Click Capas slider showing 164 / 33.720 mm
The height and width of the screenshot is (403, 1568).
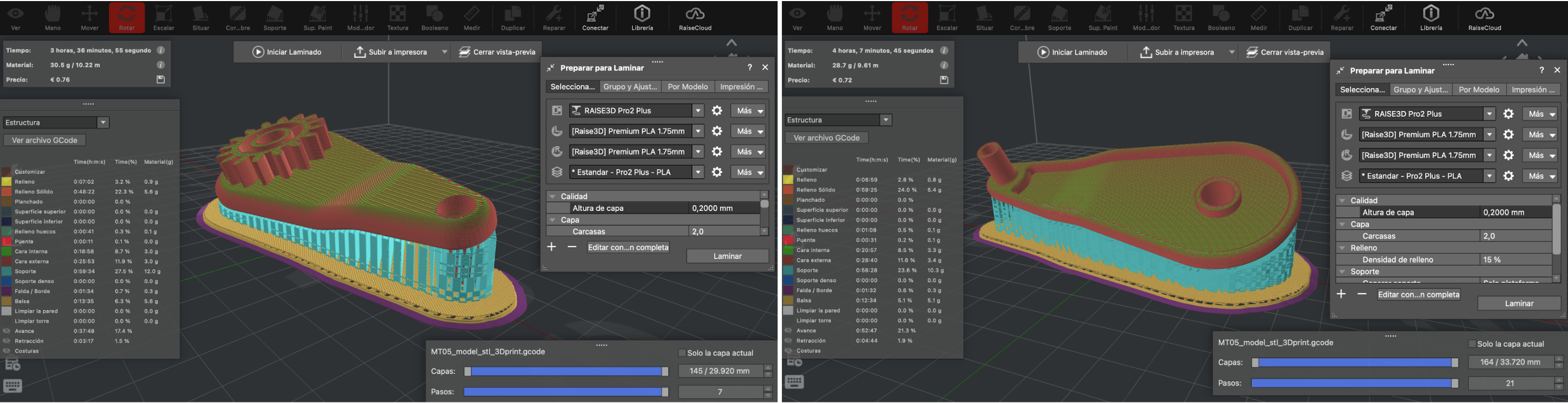pyautogui.click(x=1354, y=363)
